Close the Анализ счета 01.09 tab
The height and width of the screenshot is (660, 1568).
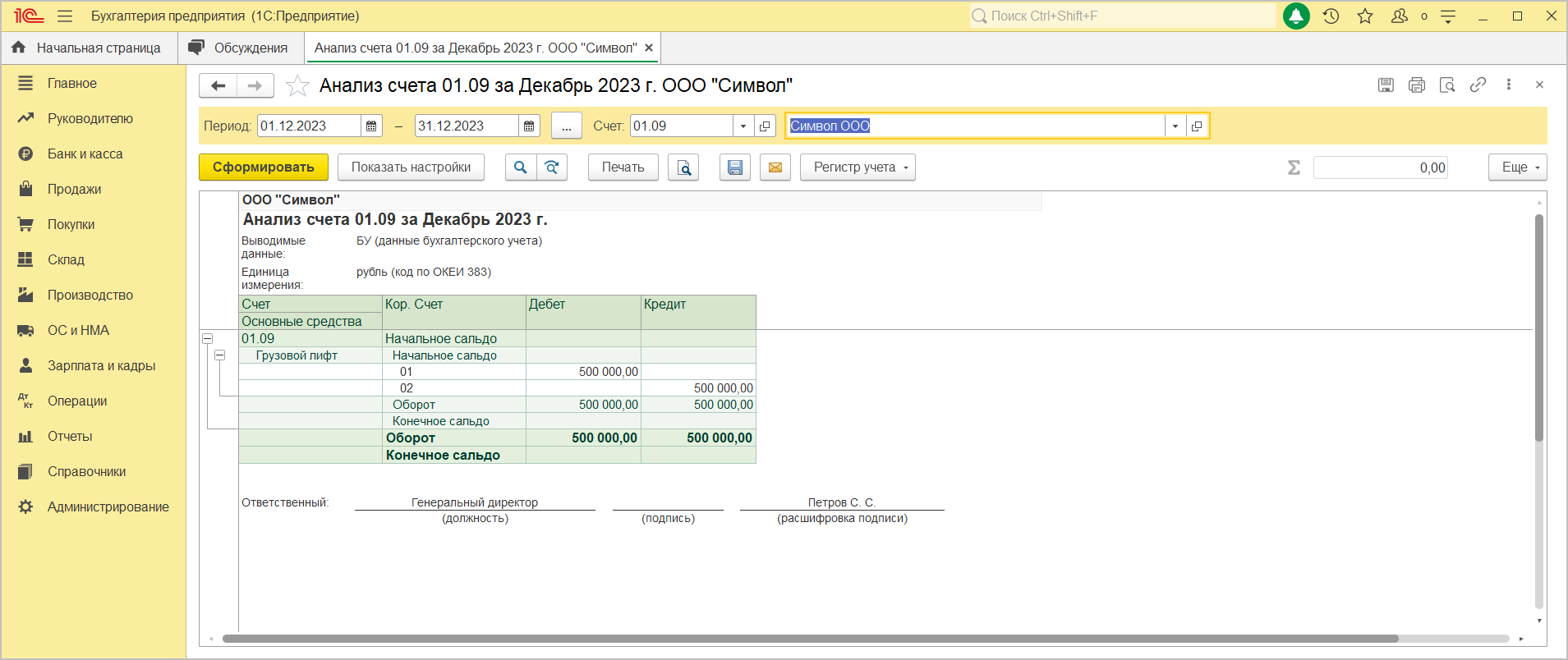click(x=649, y=48)
